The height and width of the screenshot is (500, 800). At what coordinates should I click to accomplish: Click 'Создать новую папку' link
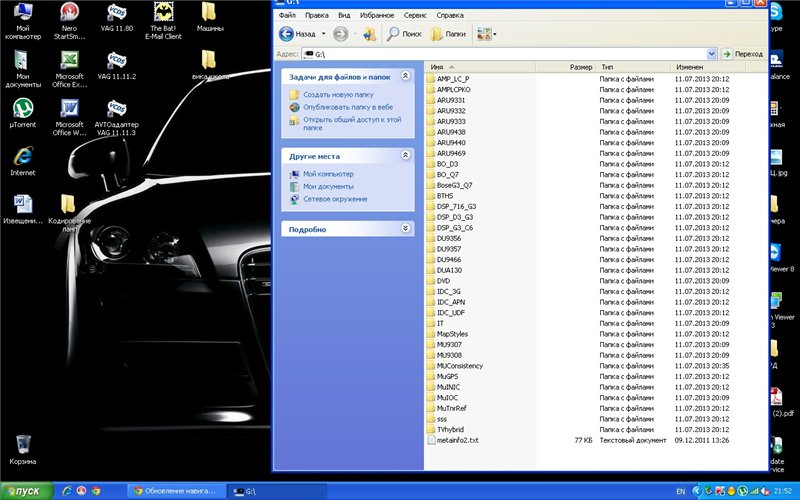tap(337, 94)
